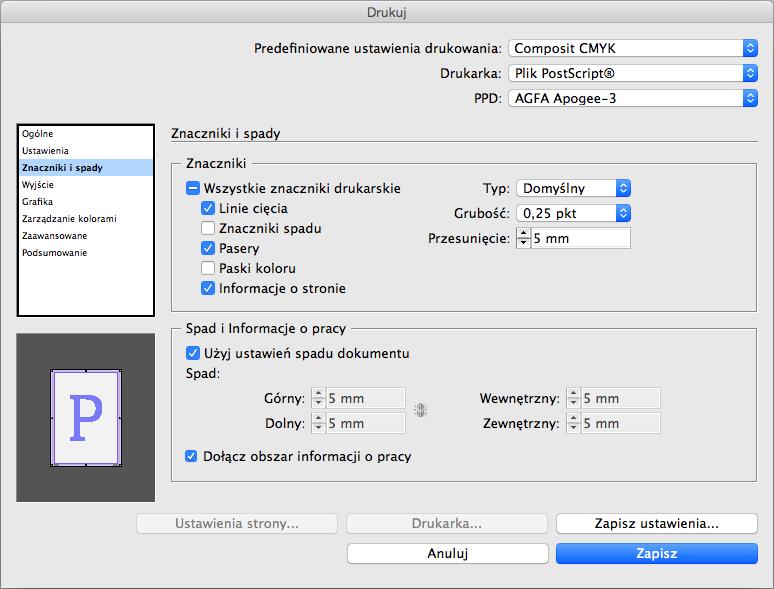The height and width of the screenshot is (589, 774).
Task: Select Ogólne in the category list
Action: tap(85, 134)
